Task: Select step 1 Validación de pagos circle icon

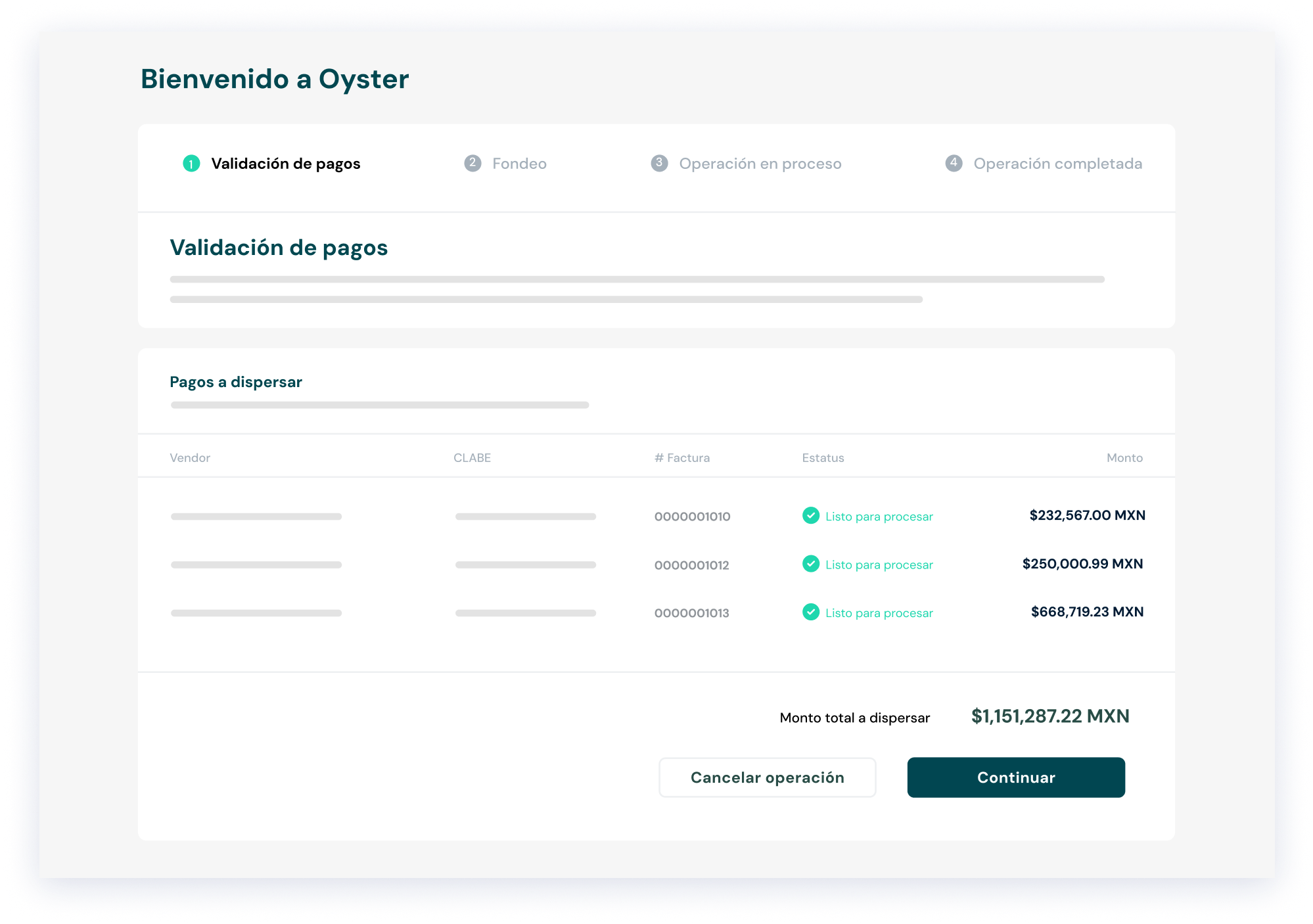Action: [x=191, y=164]
